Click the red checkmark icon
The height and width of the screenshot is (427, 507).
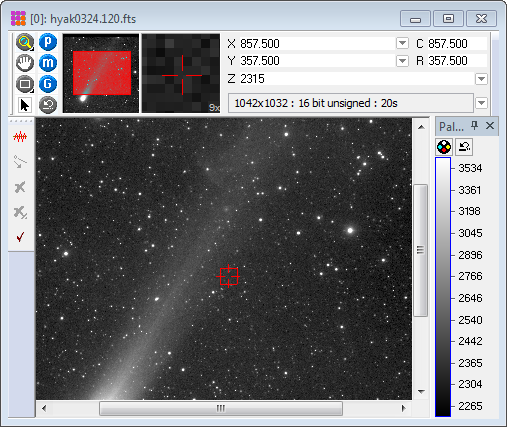click(x=20, y=237)
